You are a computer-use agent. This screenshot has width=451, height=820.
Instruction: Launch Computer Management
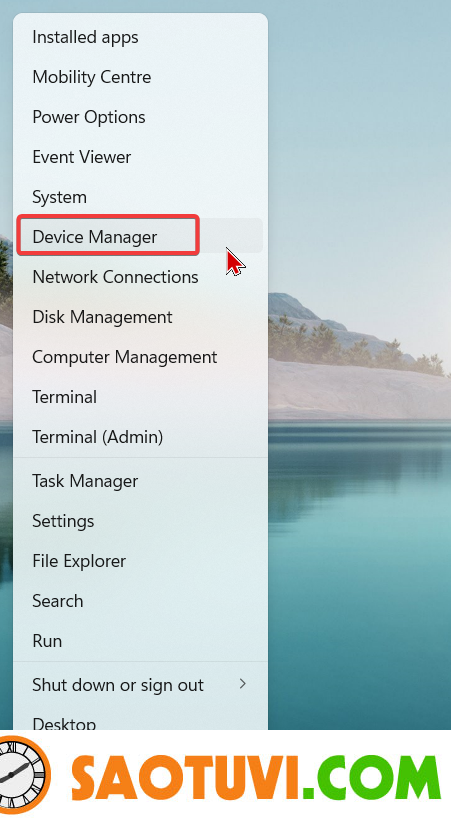140,357
